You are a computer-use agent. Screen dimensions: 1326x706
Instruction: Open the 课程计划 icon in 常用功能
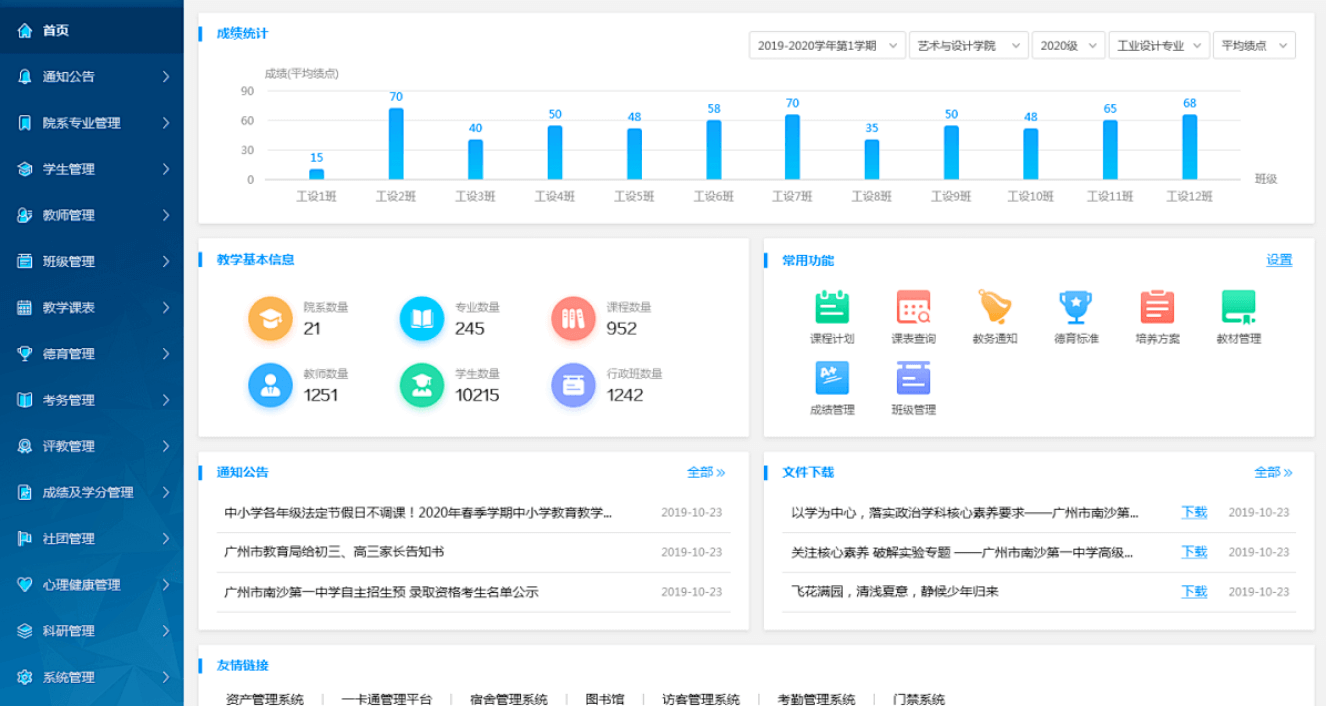pos(832,311)
